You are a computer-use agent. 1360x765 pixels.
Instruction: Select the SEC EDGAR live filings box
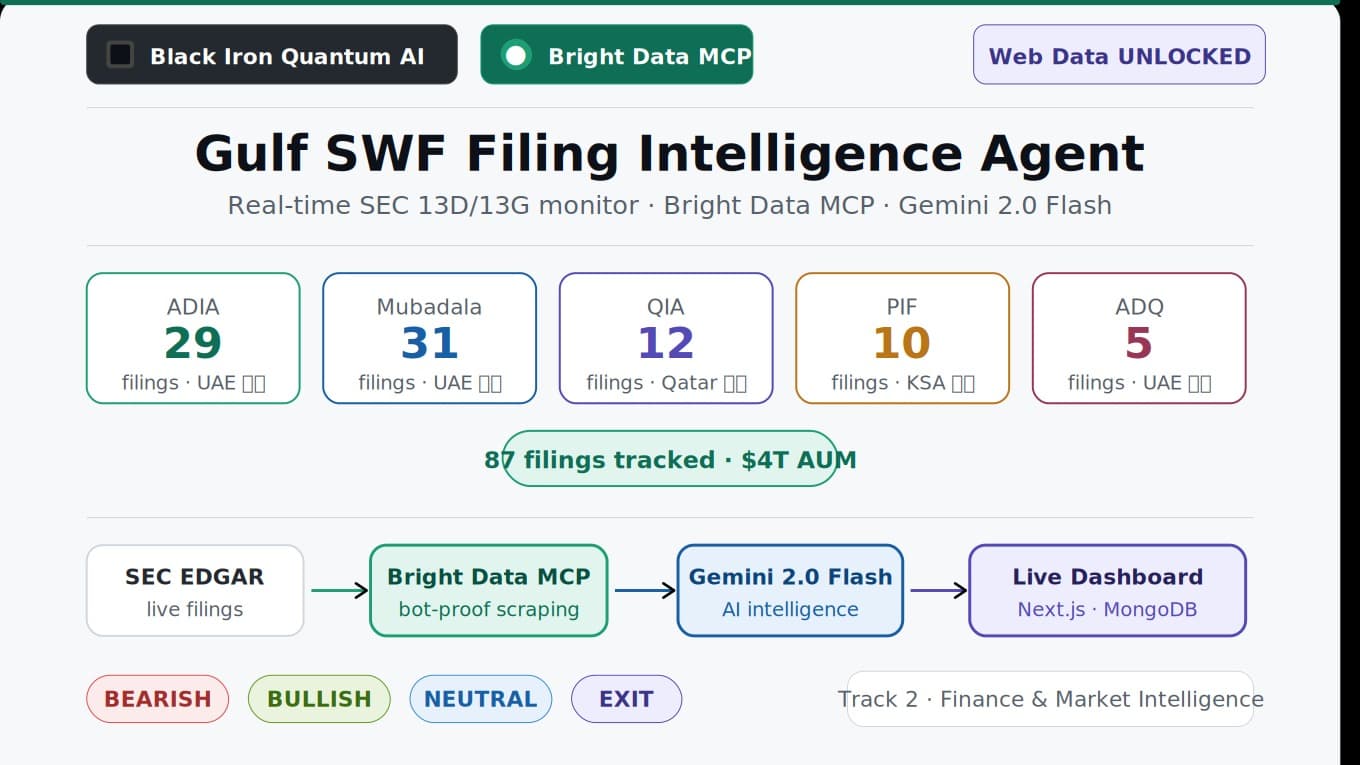(195, 590)
